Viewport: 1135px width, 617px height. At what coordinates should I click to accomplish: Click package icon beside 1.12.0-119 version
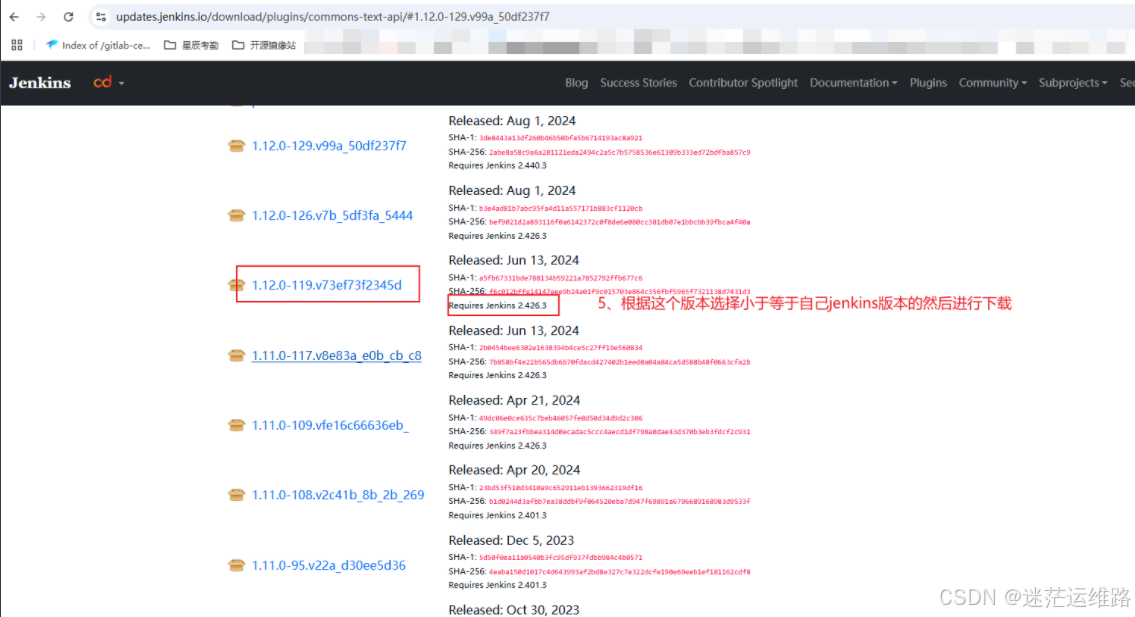point(236,285)
